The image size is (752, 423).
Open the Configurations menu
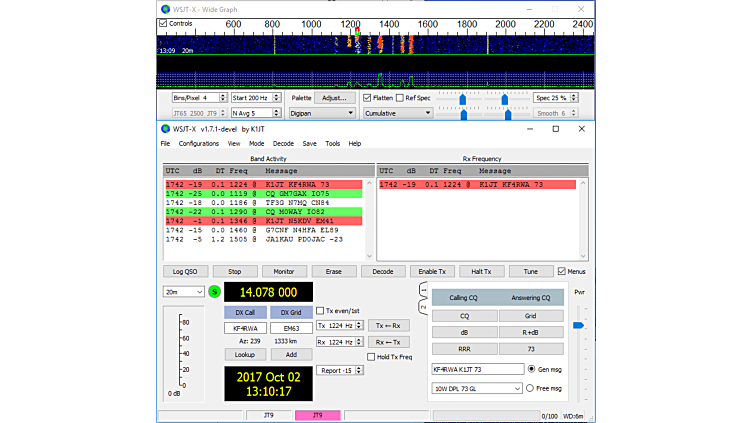point(199,143)
